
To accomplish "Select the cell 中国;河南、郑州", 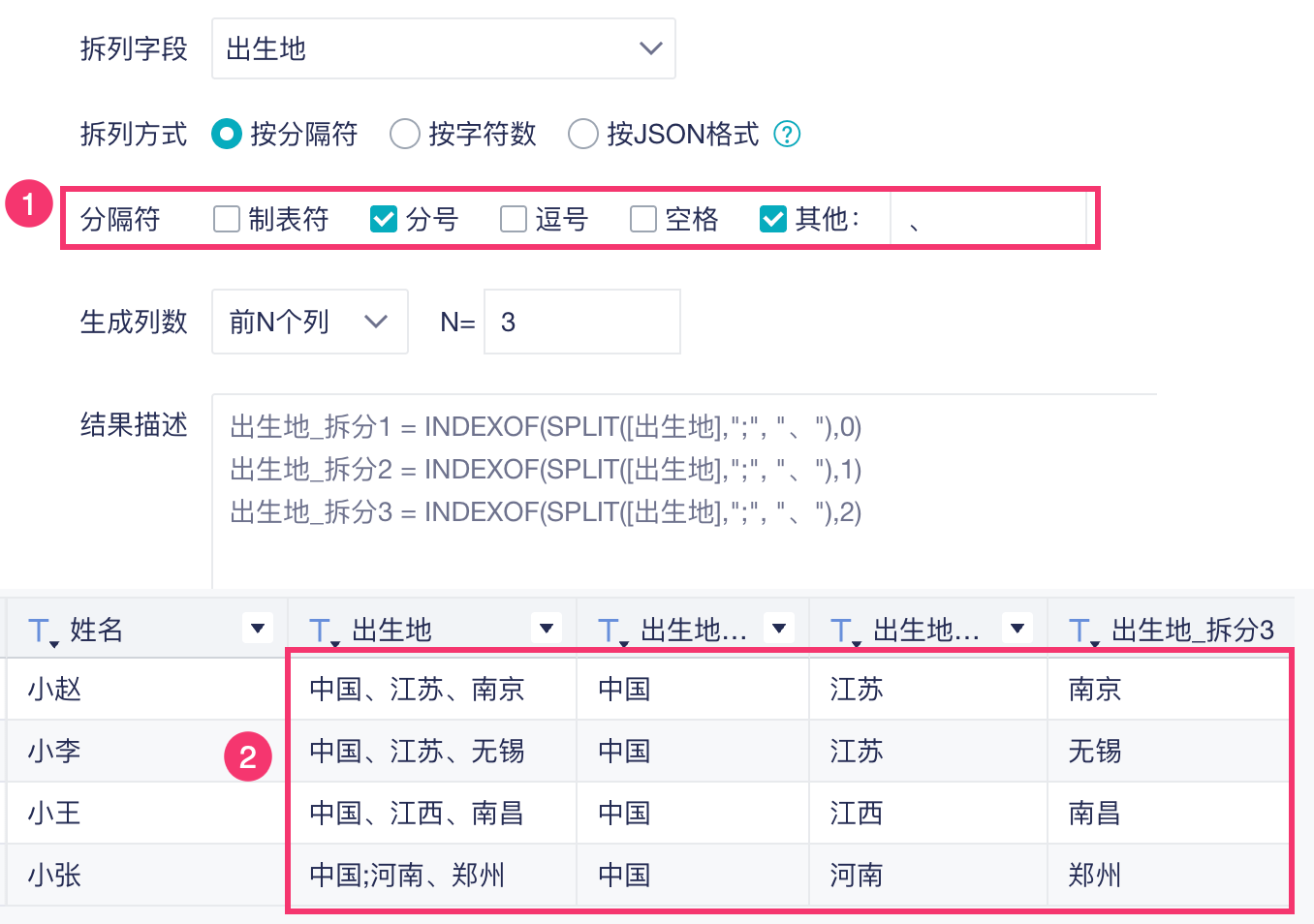I will (432, 876).
